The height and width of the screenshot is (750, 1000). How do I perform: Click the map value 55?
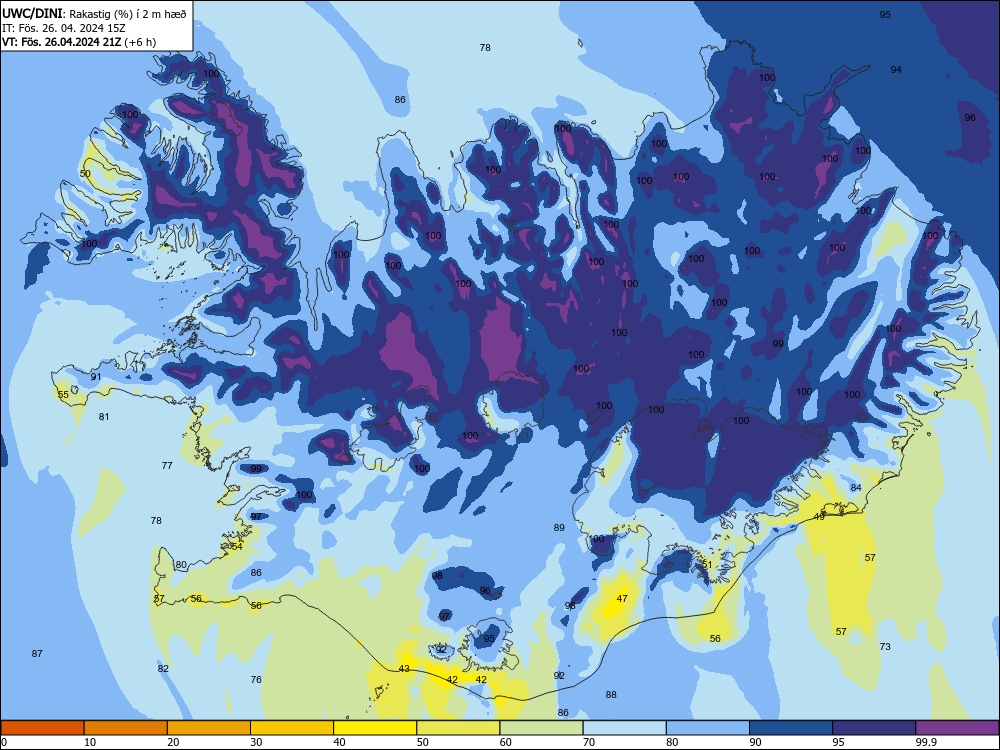62,395
